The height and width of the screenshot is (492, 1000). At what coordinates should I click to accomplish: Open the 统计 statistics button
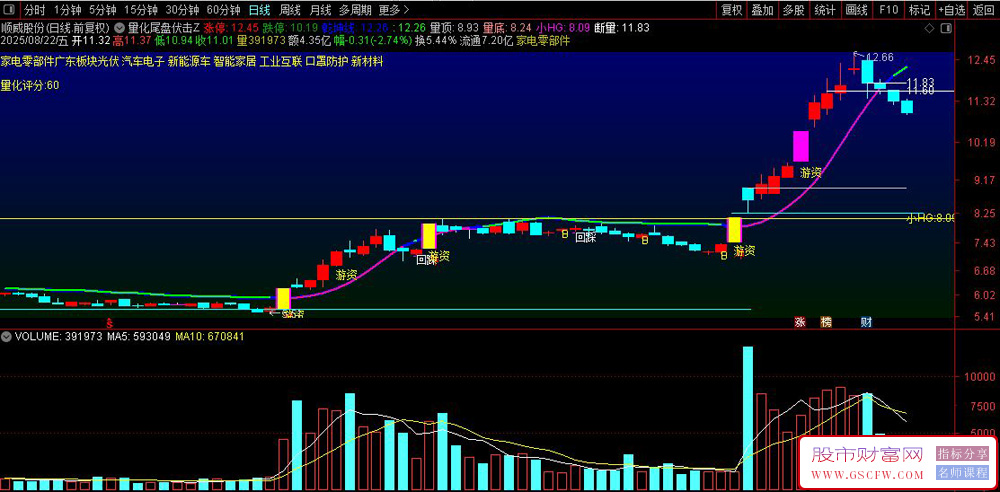[825, 10]
